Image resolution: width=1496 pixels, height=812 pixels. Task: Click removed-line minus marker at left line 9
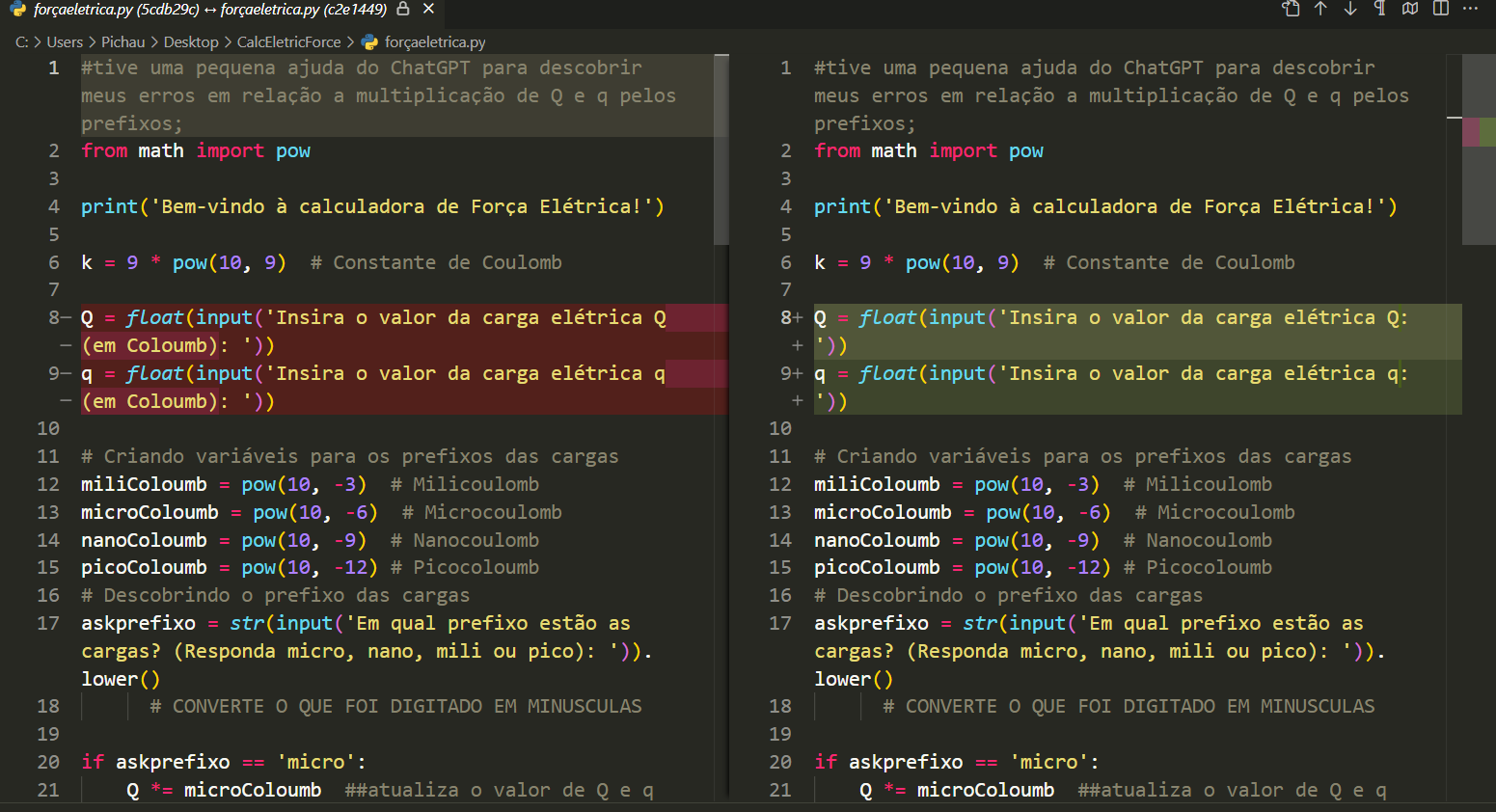click(x=66, y=373)
